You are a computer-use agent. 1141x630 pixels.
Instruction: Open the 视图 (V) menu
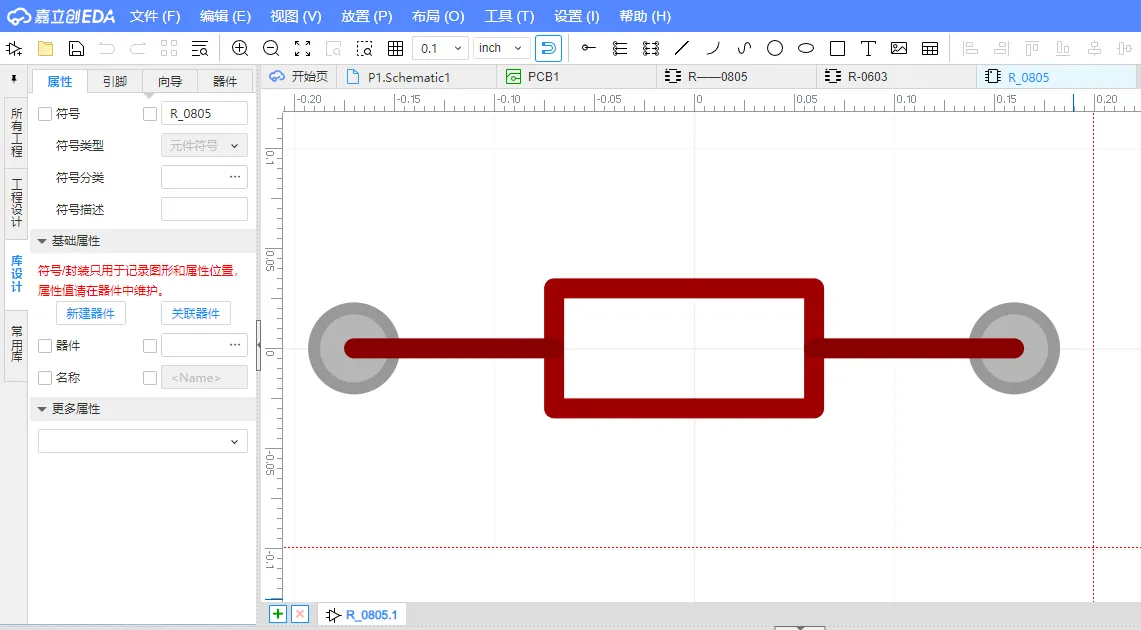coord(295,16)
